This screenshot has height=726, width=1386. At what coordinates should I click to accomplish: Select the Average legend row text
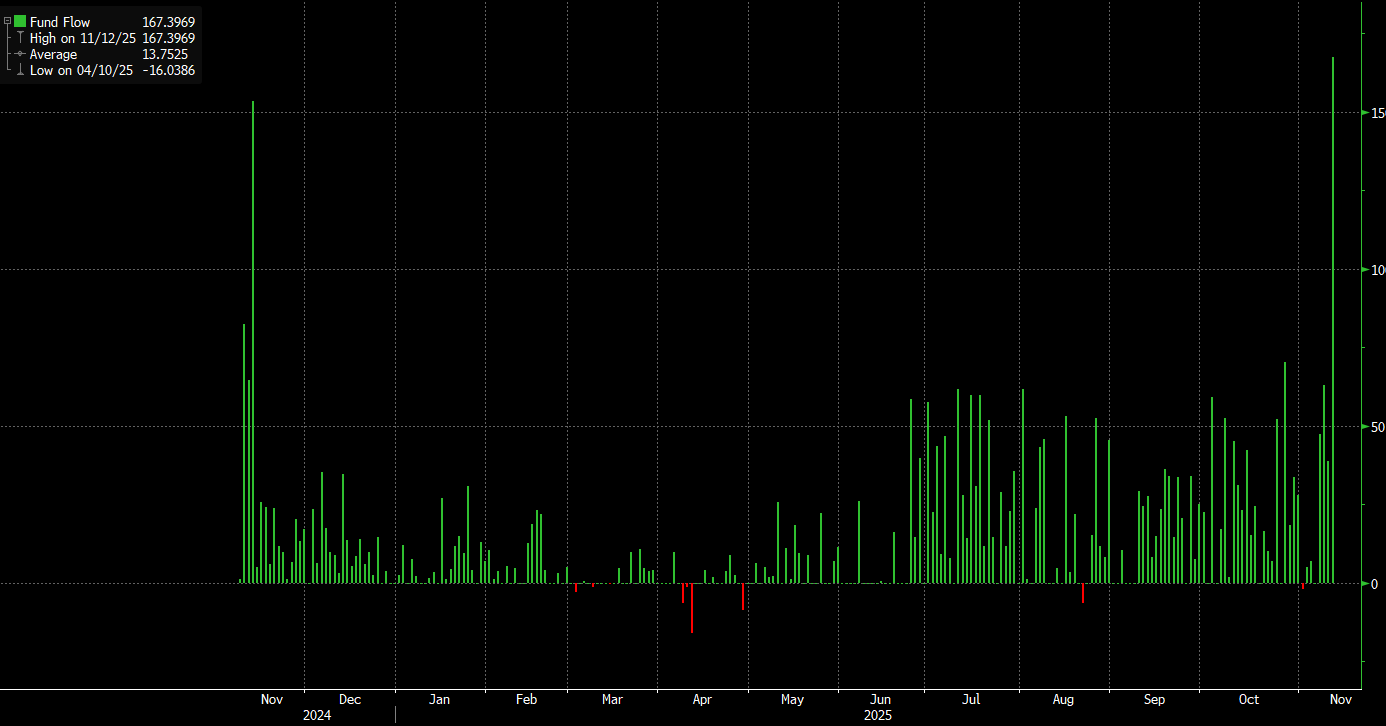(54, 54)
